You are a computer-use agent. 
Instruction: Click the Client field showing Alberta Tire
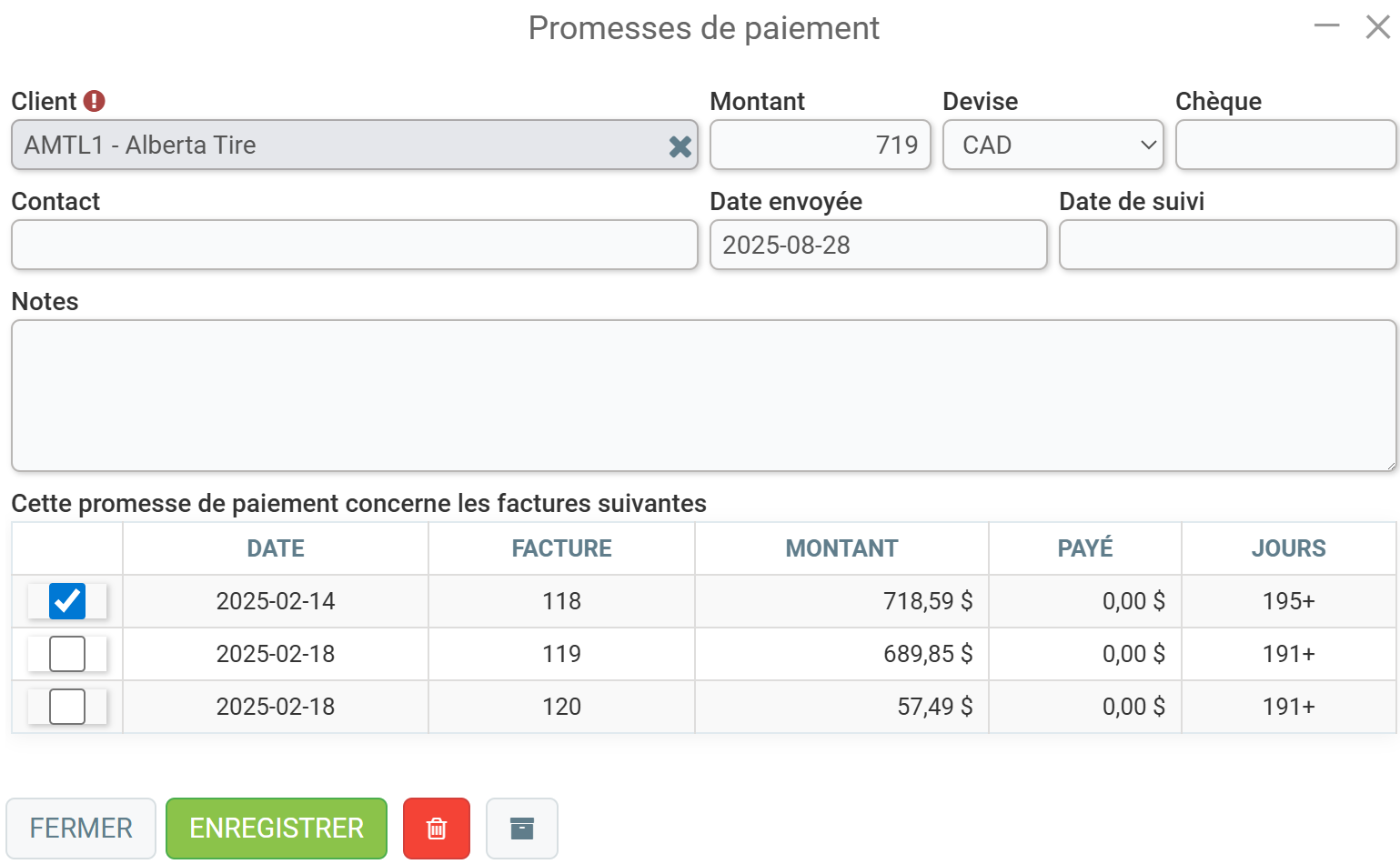click(337, 146)
